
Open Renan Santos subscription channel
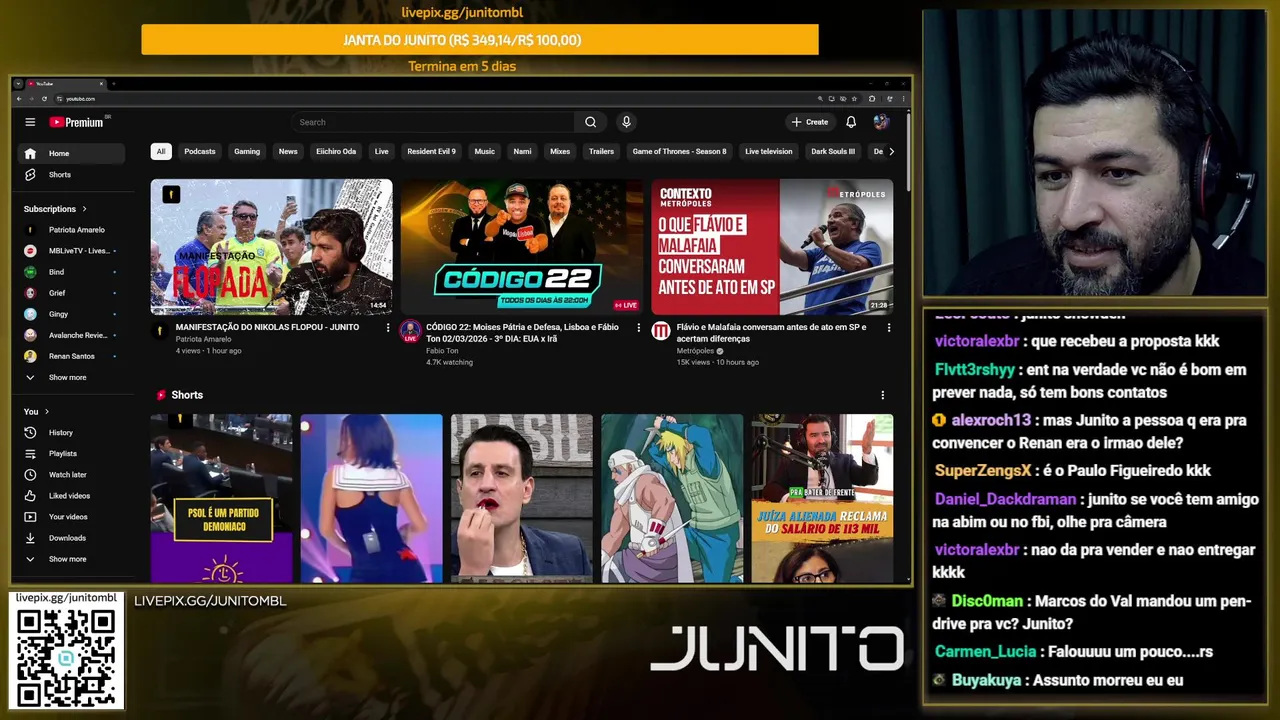(71, 356)
